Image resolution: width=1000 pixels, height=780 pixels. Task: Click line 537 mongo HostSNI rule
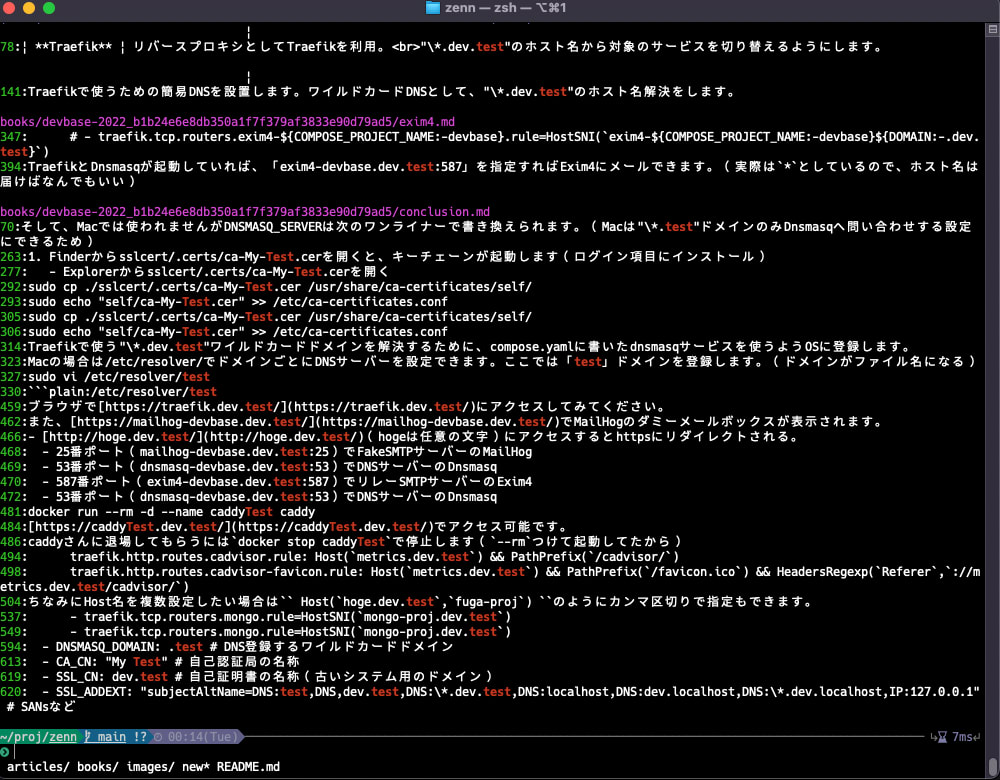pyautogui.click(x=290, y=617)
